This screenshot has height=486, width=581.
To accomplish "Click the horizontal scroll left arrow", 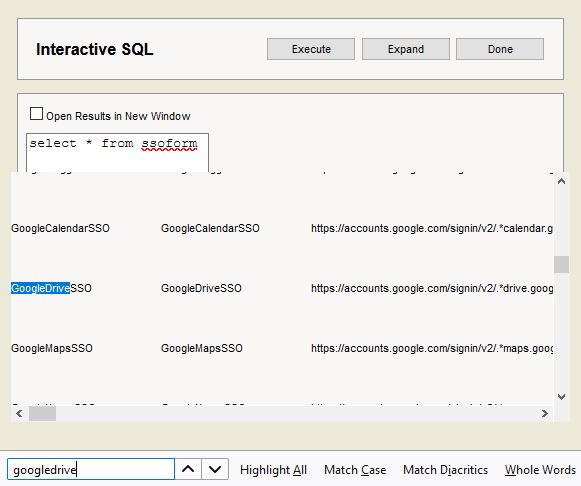I will pos(19,413).
